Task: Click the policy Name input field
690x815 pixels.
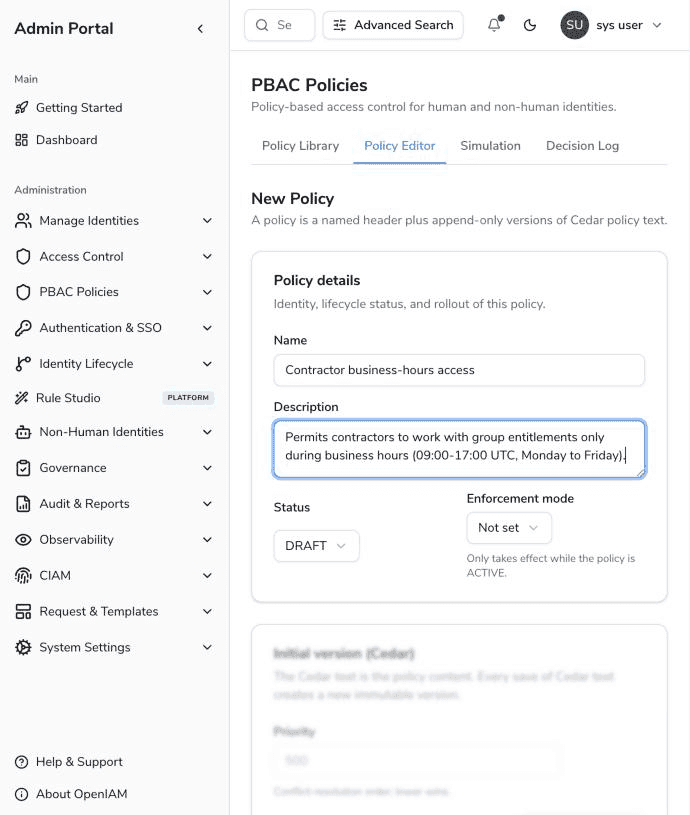Action: click(459, 370)
